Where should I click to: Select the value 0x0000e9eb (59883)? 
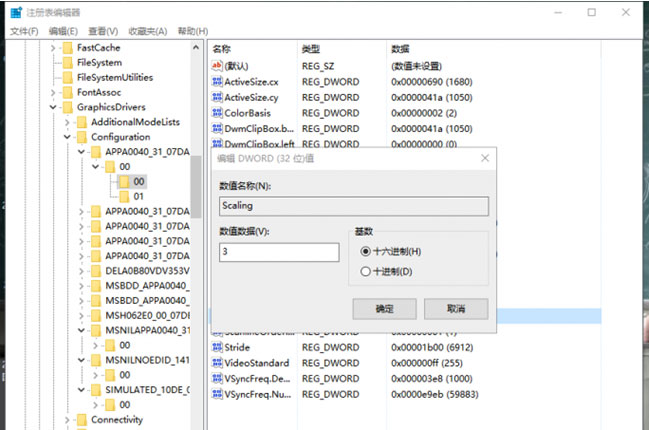coord(434,394)
